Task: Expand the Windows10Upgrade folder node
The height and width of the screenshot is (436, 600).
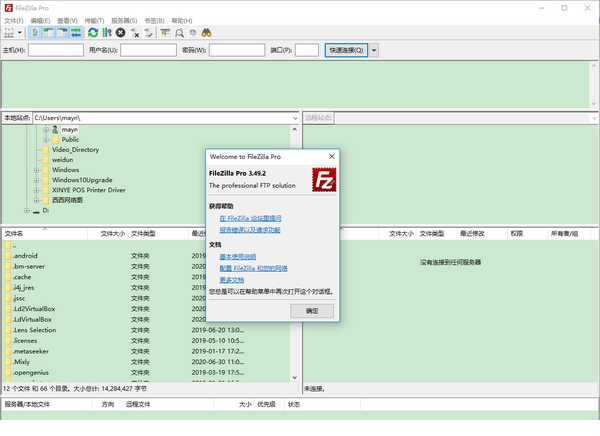Action: 36,180
